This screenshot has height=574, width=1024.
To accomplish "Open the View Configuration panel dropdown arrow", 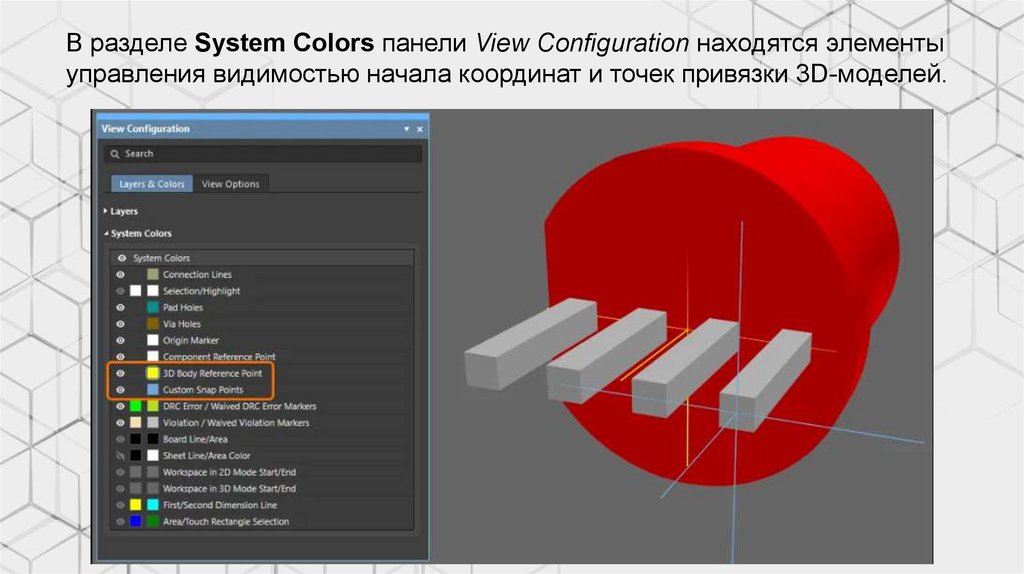I will pyautogui.click(x=406, y=130).
